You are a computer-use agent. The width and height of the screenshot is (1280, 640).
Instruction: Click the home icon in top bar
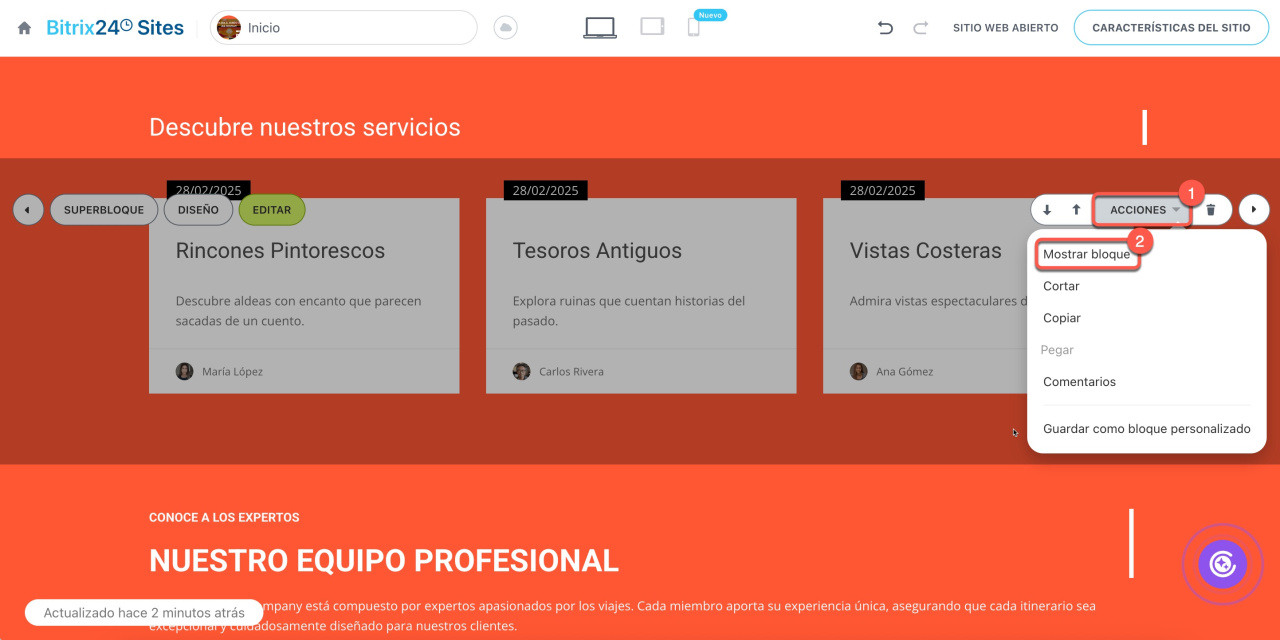24,28
